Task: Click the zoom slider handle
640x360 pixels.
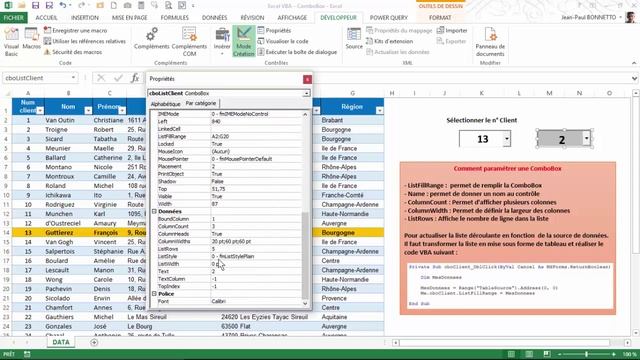Action: point(587,354)
